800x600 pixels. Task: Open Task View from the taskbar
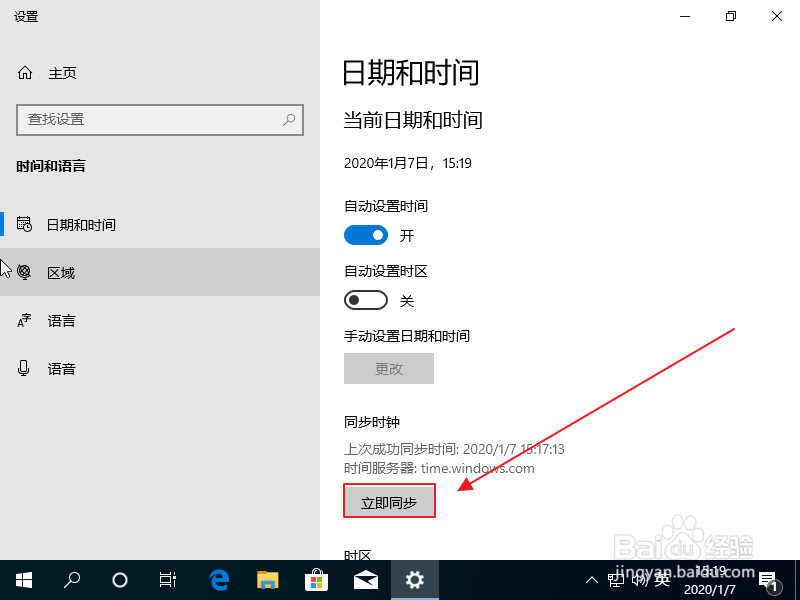click(167, 580)
